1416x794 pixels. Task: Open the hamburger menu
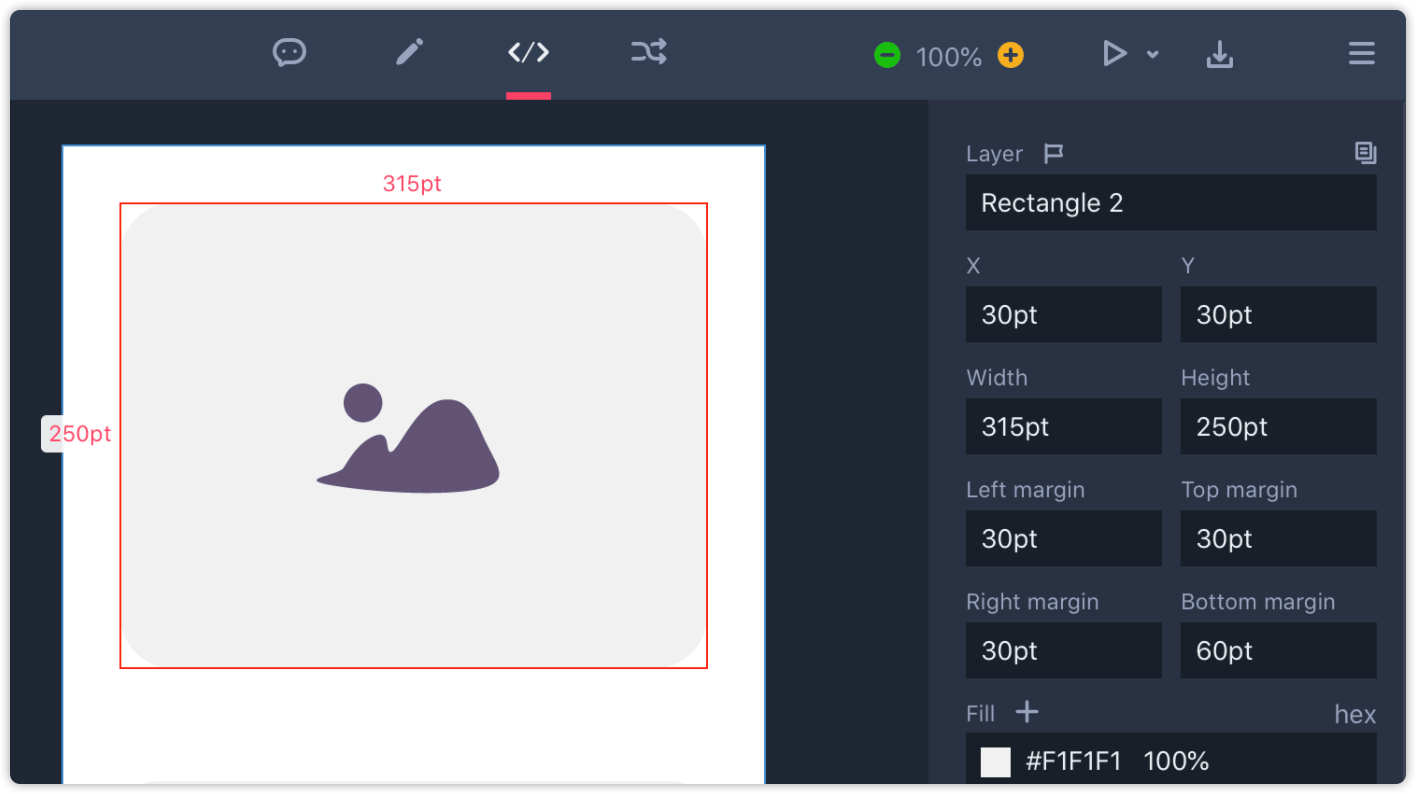click(x=1361, y=53)
